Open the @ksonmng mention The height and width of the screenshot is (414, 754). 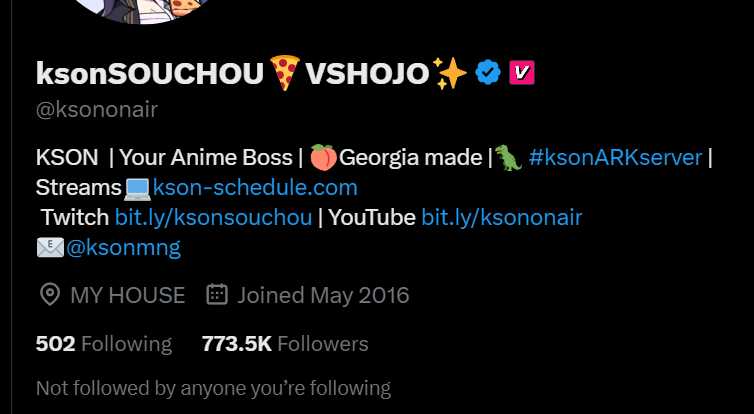(123, 248)
